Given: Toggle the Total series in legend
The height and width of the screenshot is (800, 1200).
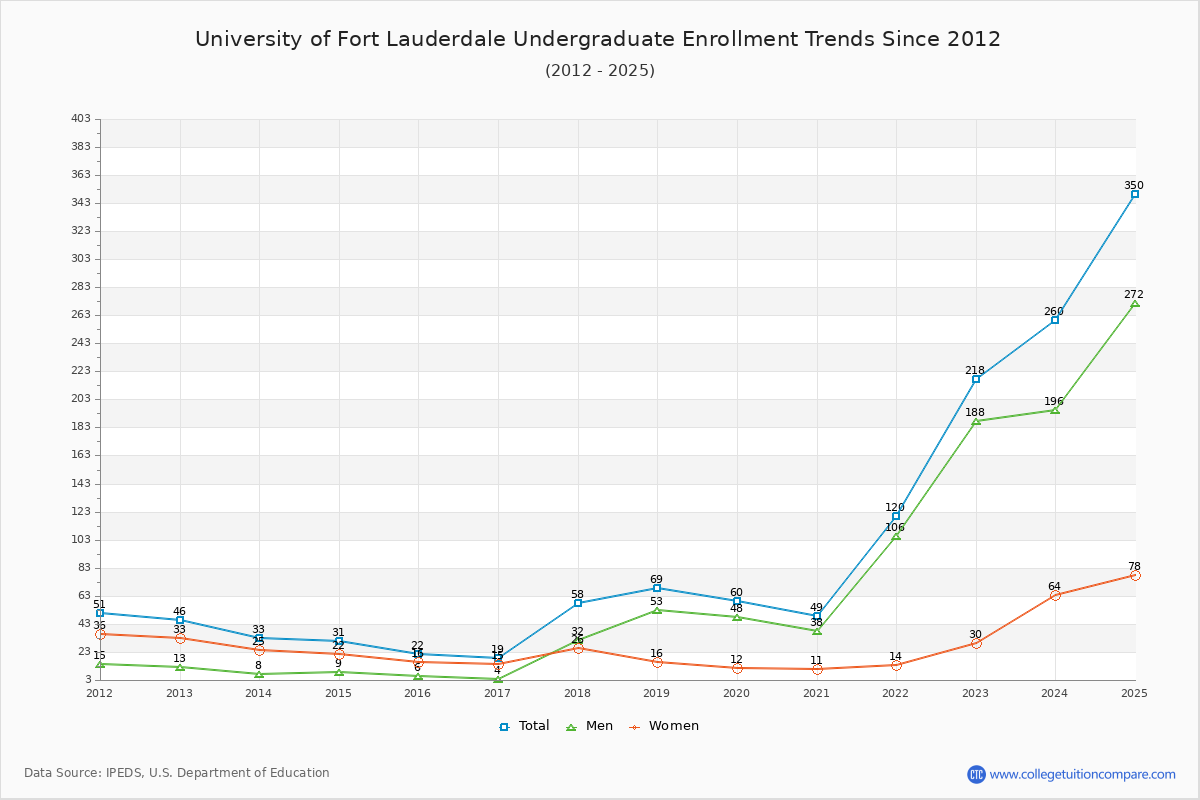Looking at the screenshot, I should pos(524,726).
